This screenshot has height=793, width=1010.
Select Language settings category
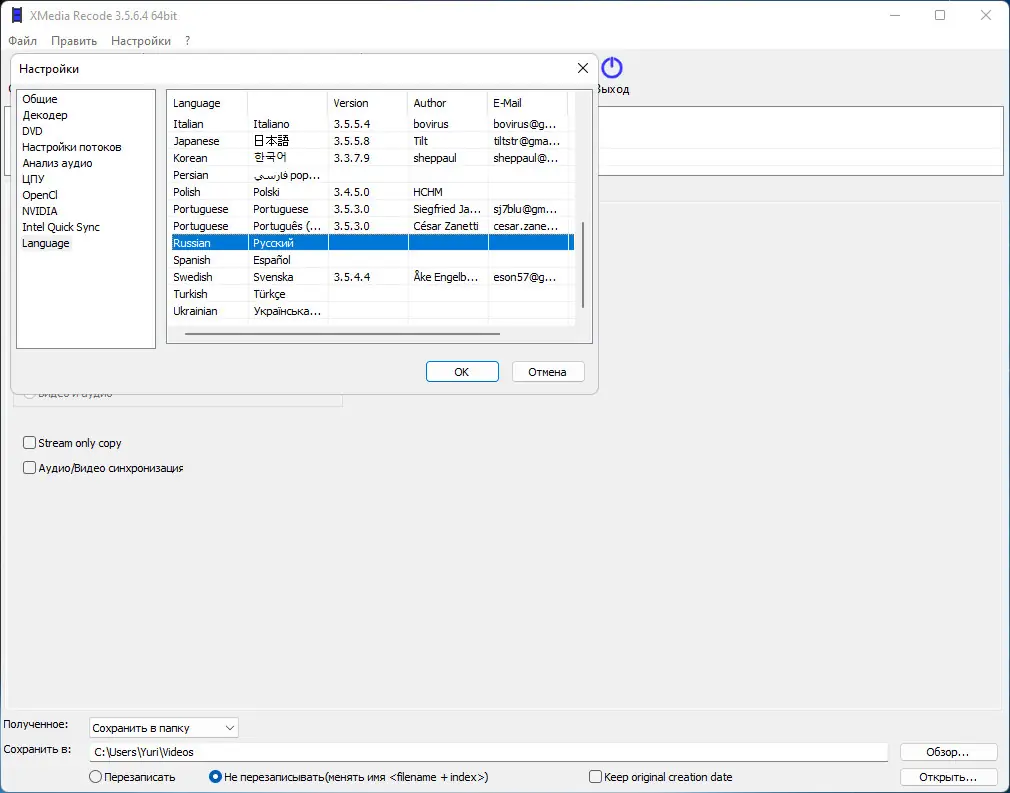[x=46, y=243]
